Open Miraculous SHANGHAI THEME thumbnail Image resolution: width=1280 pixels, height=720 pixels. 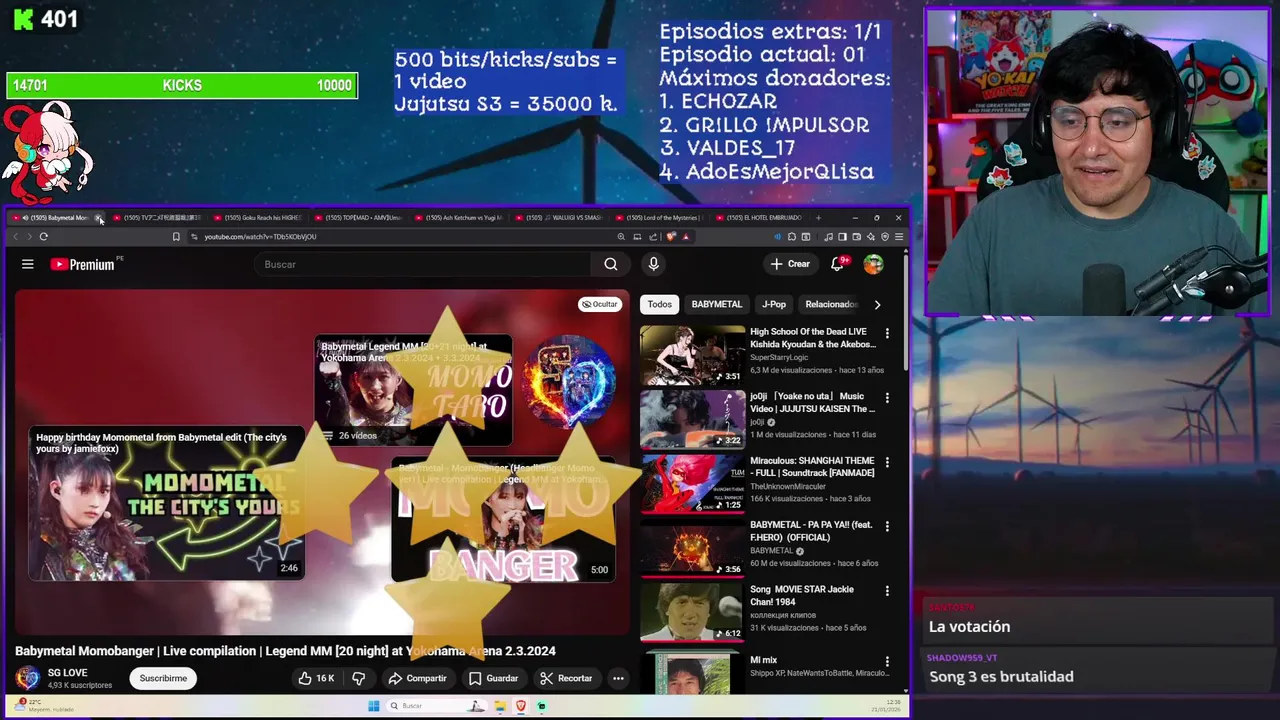692,484
